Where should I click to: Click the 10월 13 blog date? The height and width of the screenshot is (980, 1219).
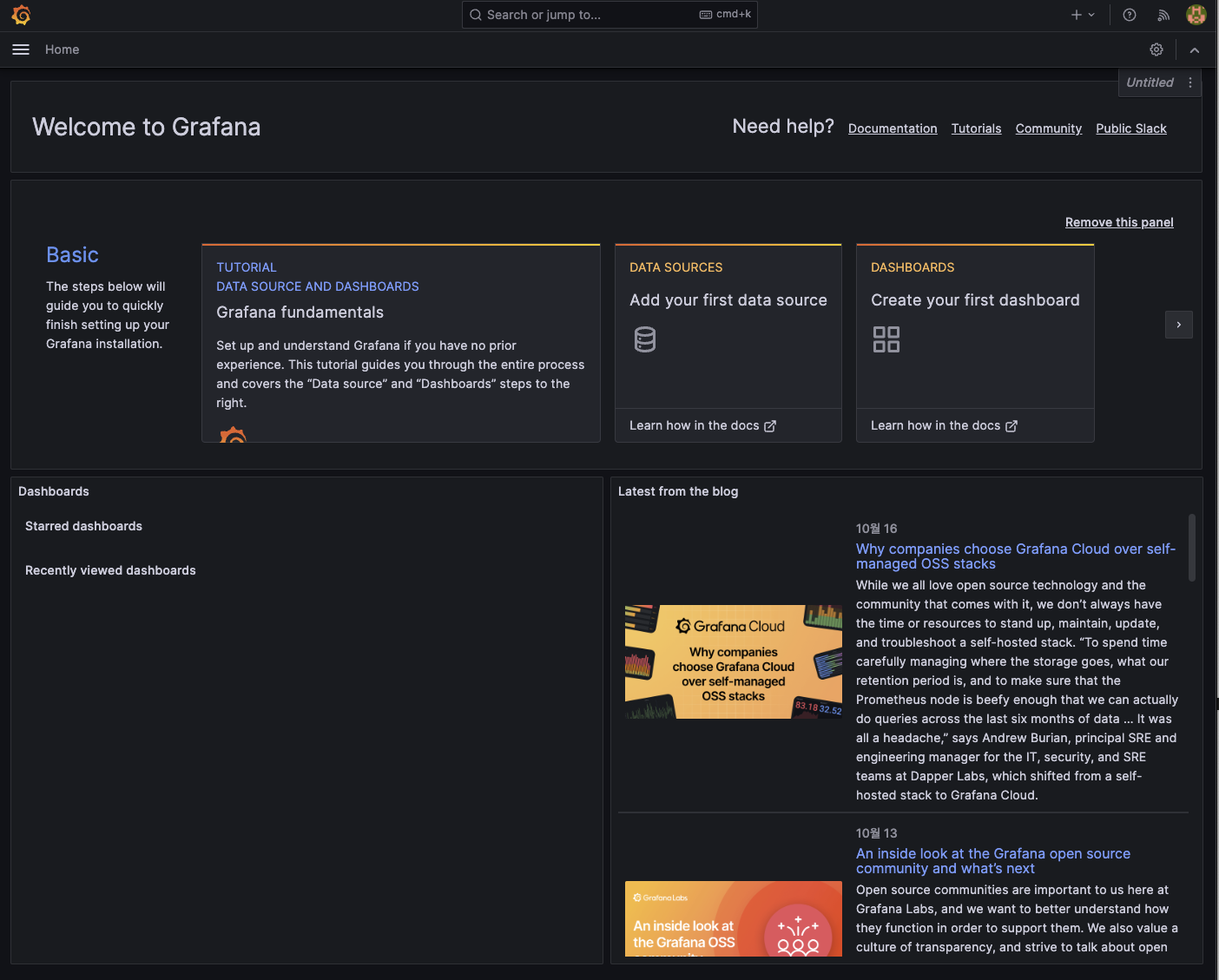tap(876, 833)
